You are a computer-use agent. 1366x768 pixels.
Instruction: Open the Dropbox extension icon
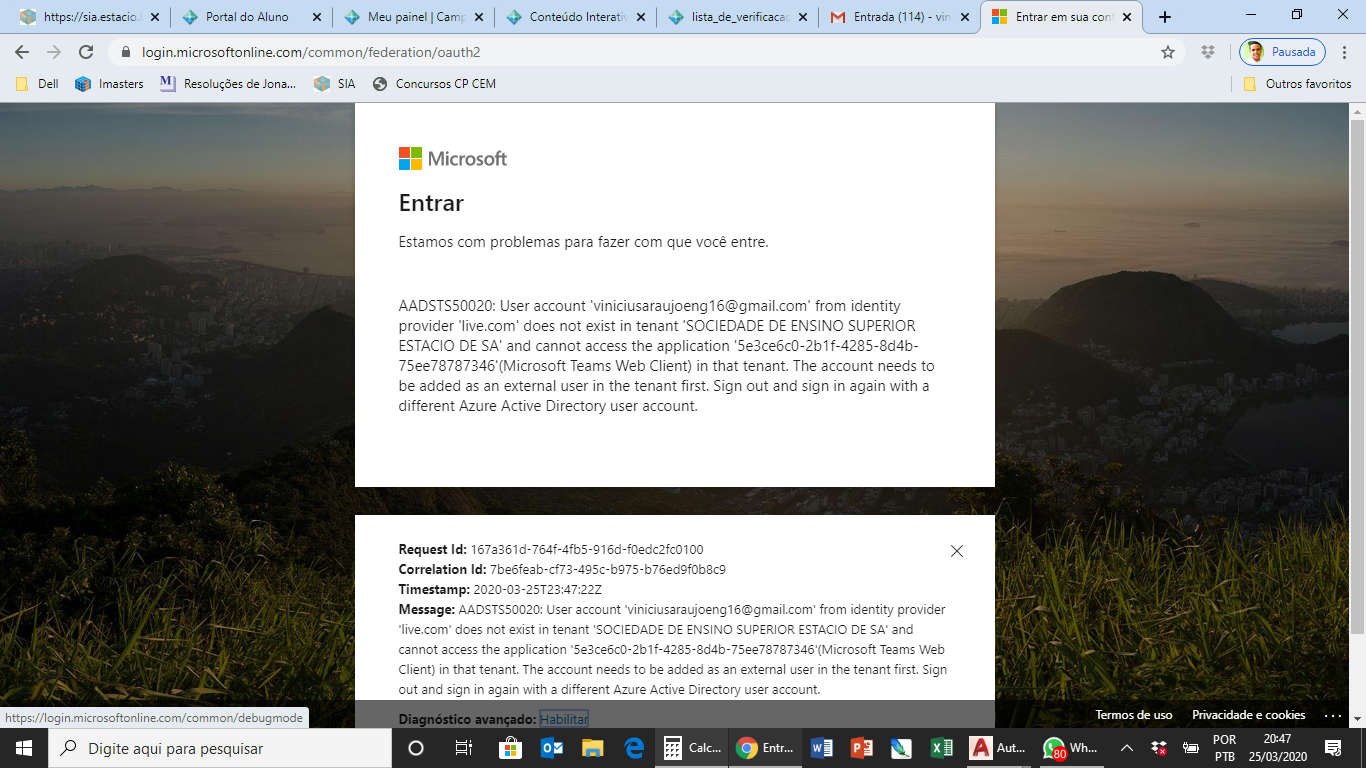[x=1208, y=52]
